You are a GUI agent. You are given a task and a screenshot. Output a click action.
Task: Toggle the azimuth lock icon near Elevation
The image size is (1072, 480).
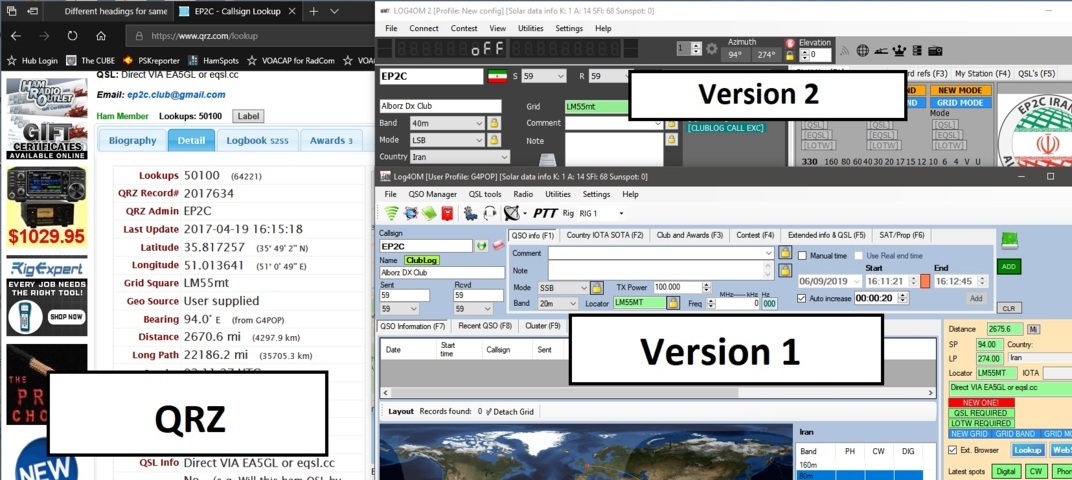(790, 55)
